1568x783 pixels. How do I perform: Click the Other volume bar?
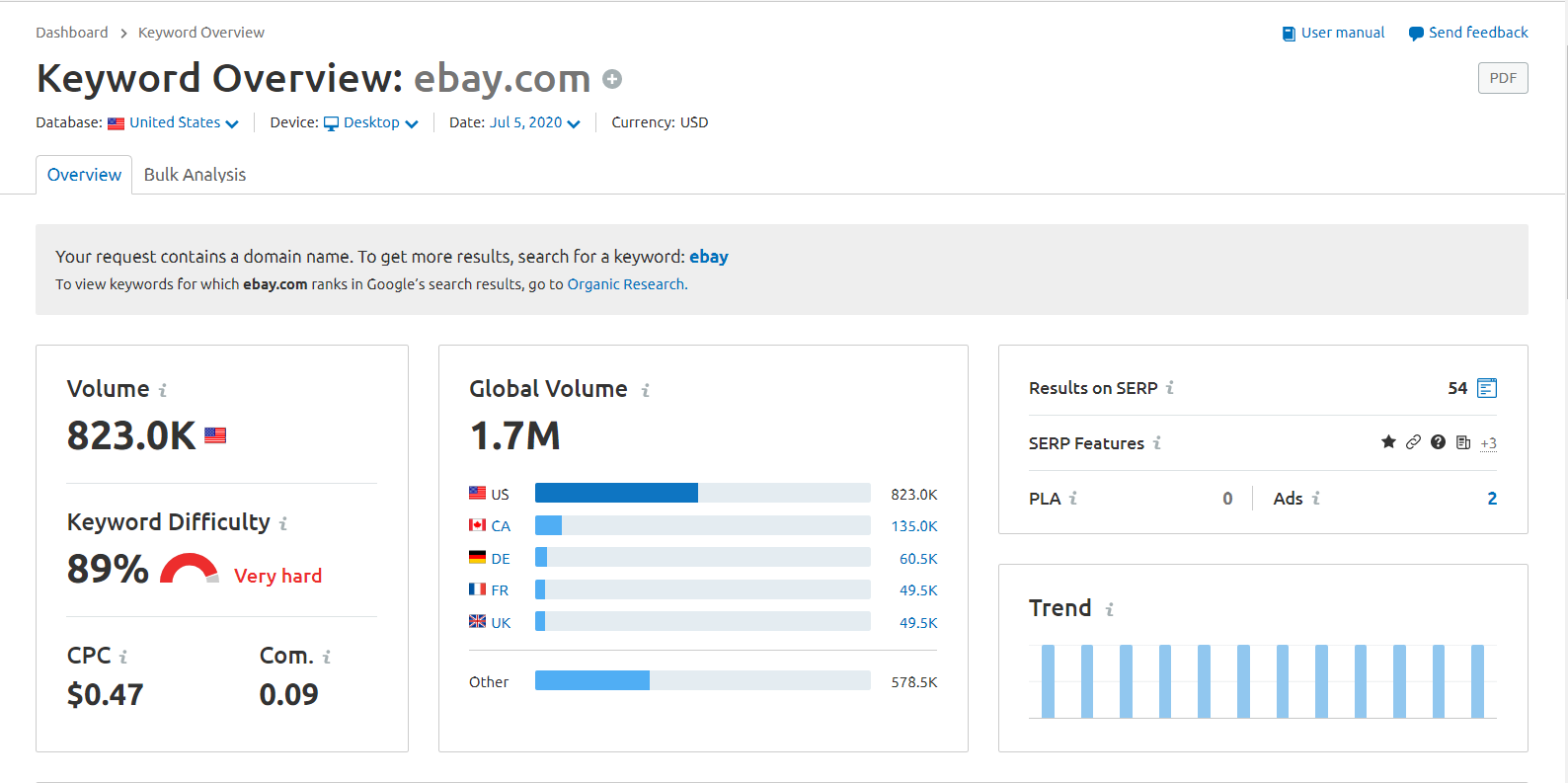[703, 680]
